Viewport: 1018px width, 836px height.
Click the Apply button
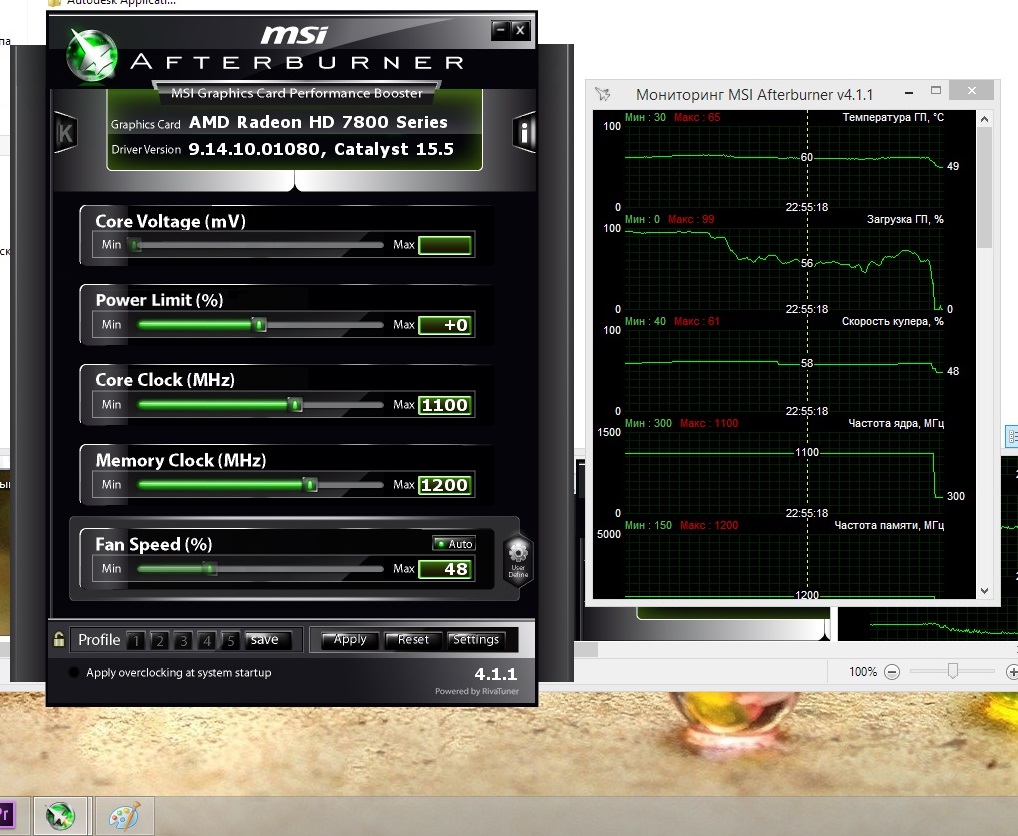(348, 640)
